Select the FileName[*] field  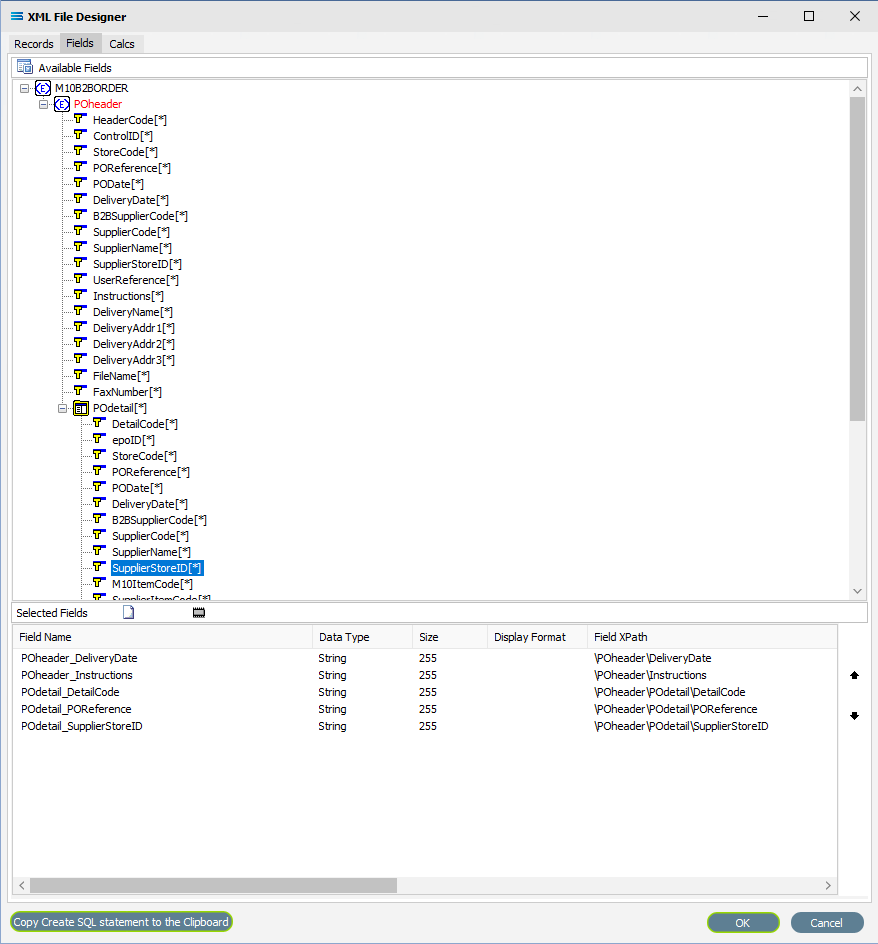[121, 376]
